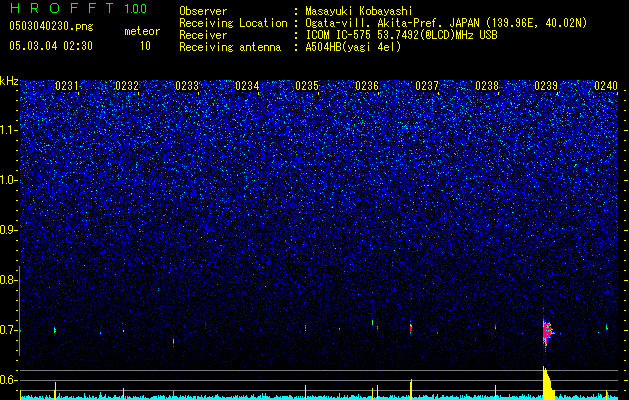The image size is (629, 400).
Task: Click the Observer label
Action: point(203,11)
